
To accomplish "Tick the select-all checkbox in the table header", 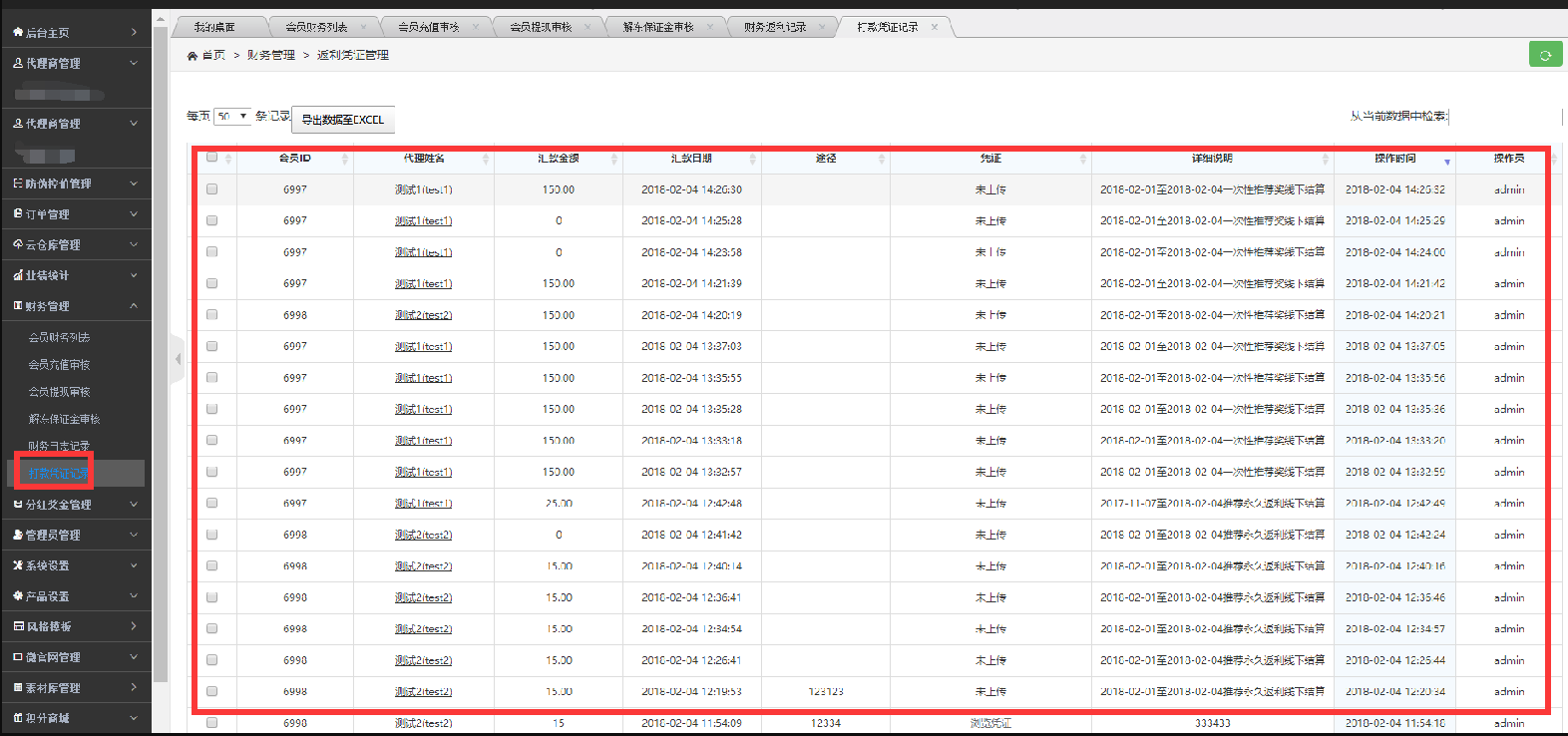I will point(211,157).
